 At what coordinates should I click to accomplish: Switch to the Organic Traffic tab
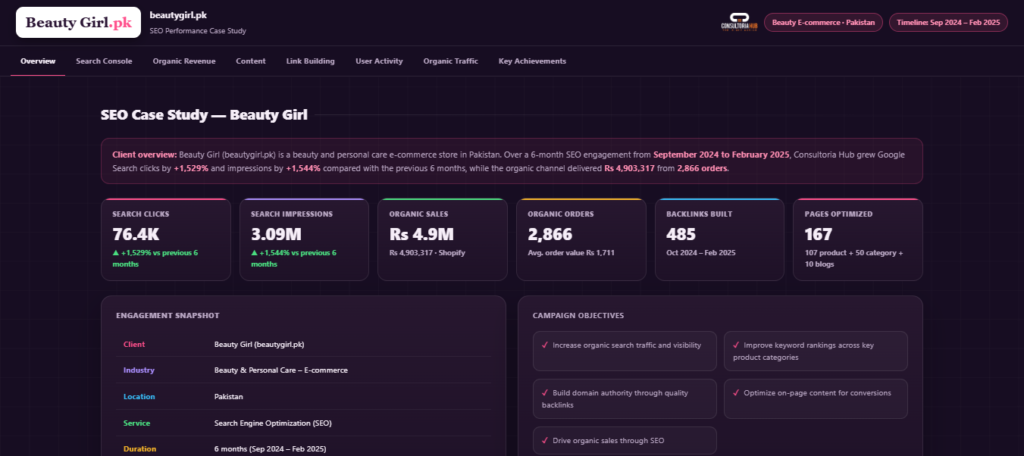coord(451,61)
